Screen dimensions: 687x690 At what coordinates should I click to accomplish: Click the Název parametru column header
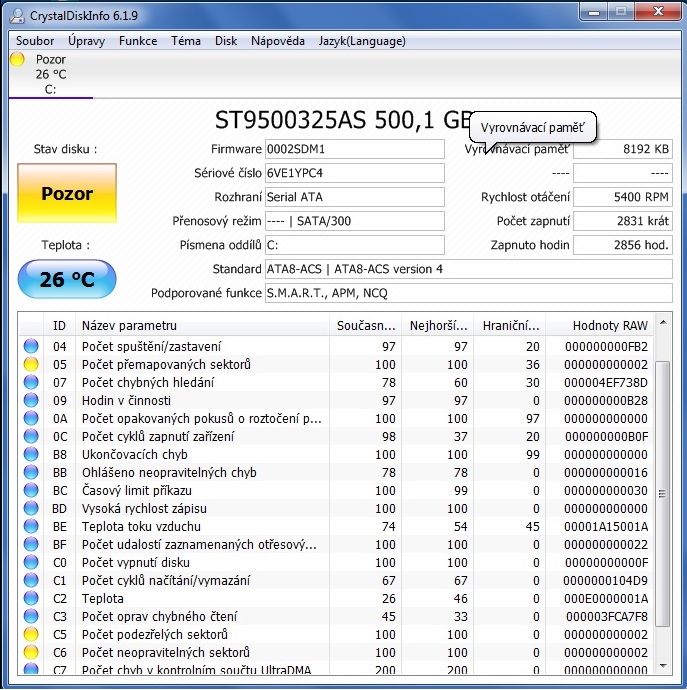click(x=202, y=326)
